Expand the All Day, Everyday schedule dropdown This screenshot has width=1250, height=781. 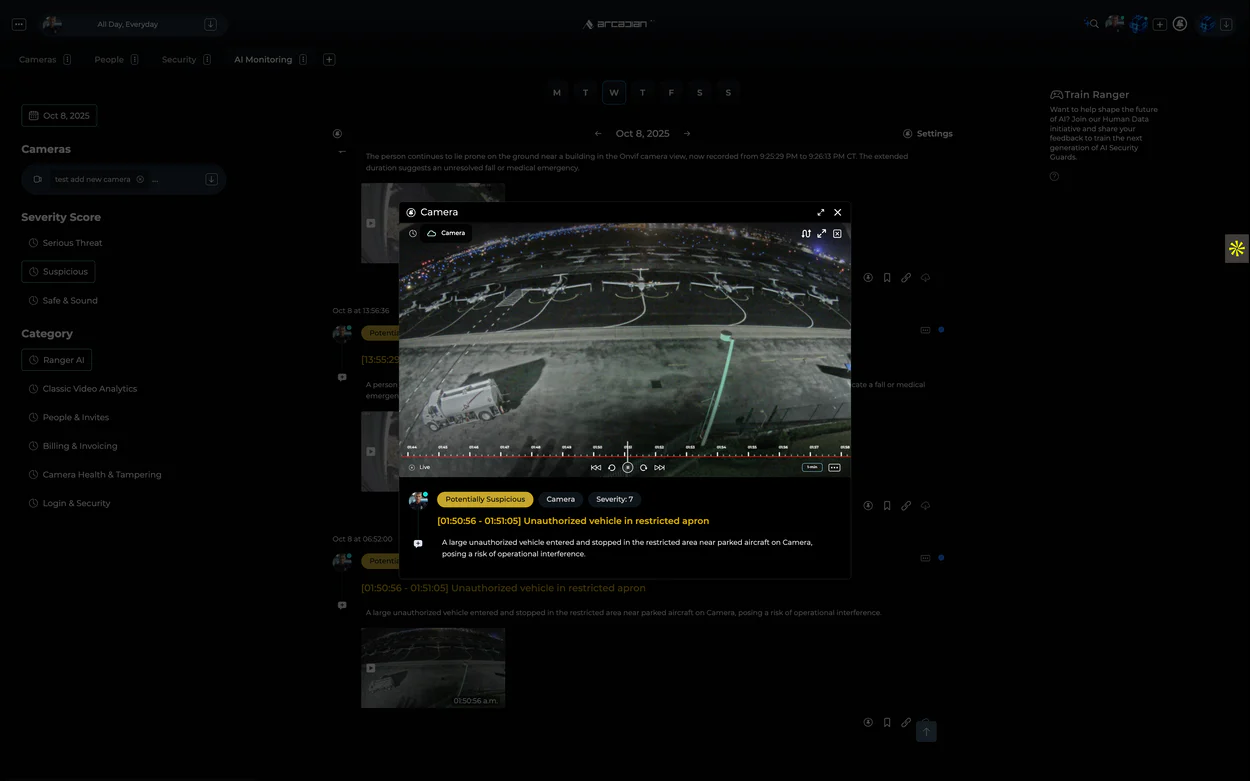tap(210, 24)
